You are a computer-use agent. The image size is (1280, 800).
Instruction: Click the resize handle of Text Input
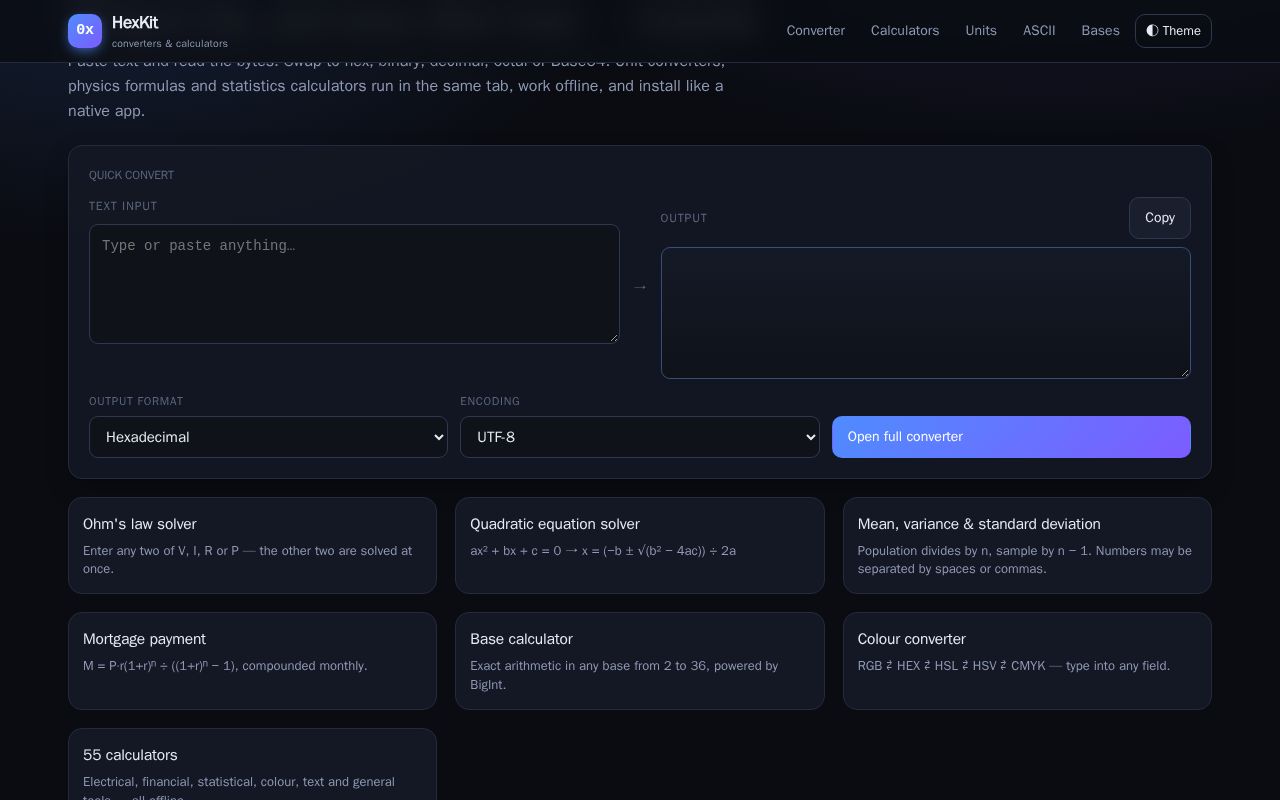click(613, 337)
